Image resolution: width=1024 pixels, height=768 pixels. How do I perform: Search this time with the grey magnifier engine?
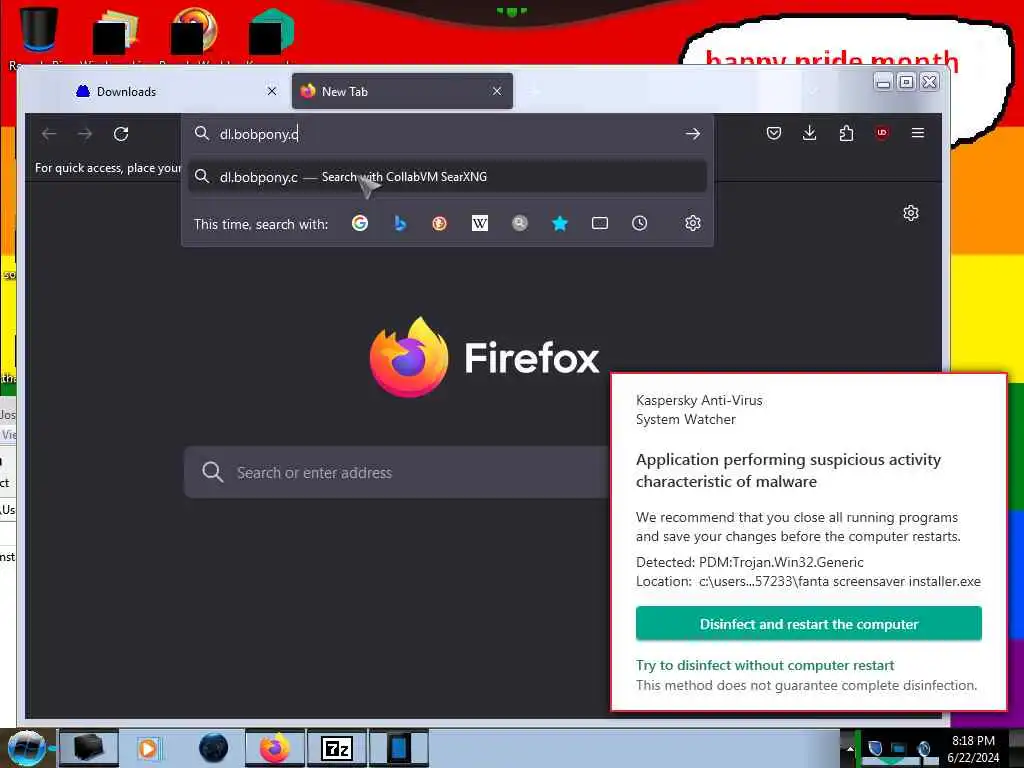(x=520, y=223)
